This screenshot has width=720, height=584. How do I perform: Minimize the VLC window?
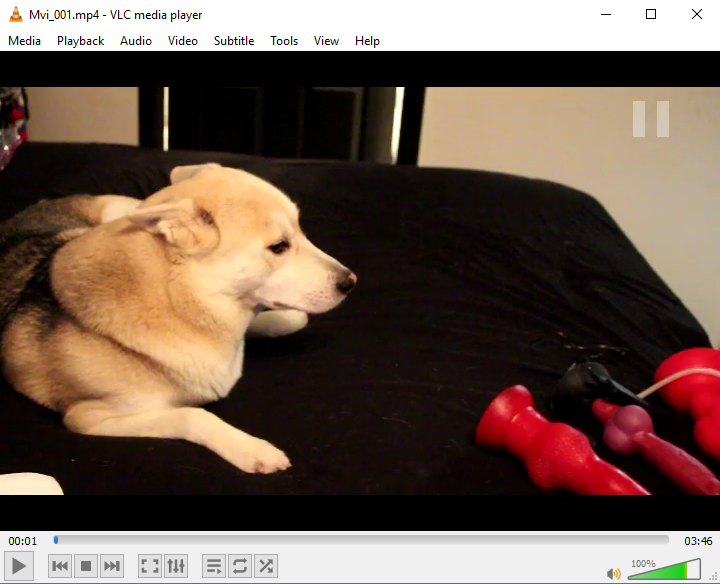click(606, 15)
